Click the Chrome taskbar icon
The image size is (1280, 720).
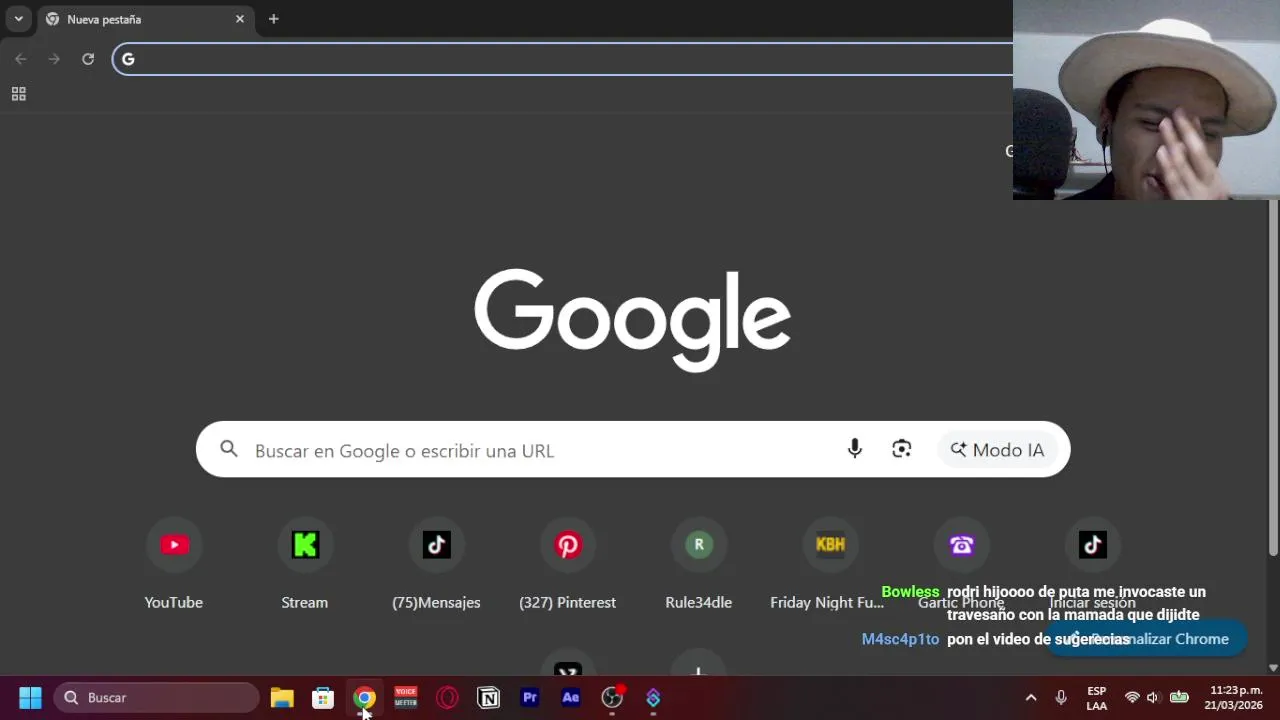point(364,697)
